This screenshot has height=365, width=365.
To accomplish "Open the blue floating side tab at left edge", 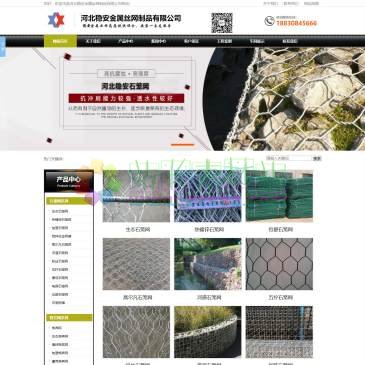I will (x=3, y=47).
